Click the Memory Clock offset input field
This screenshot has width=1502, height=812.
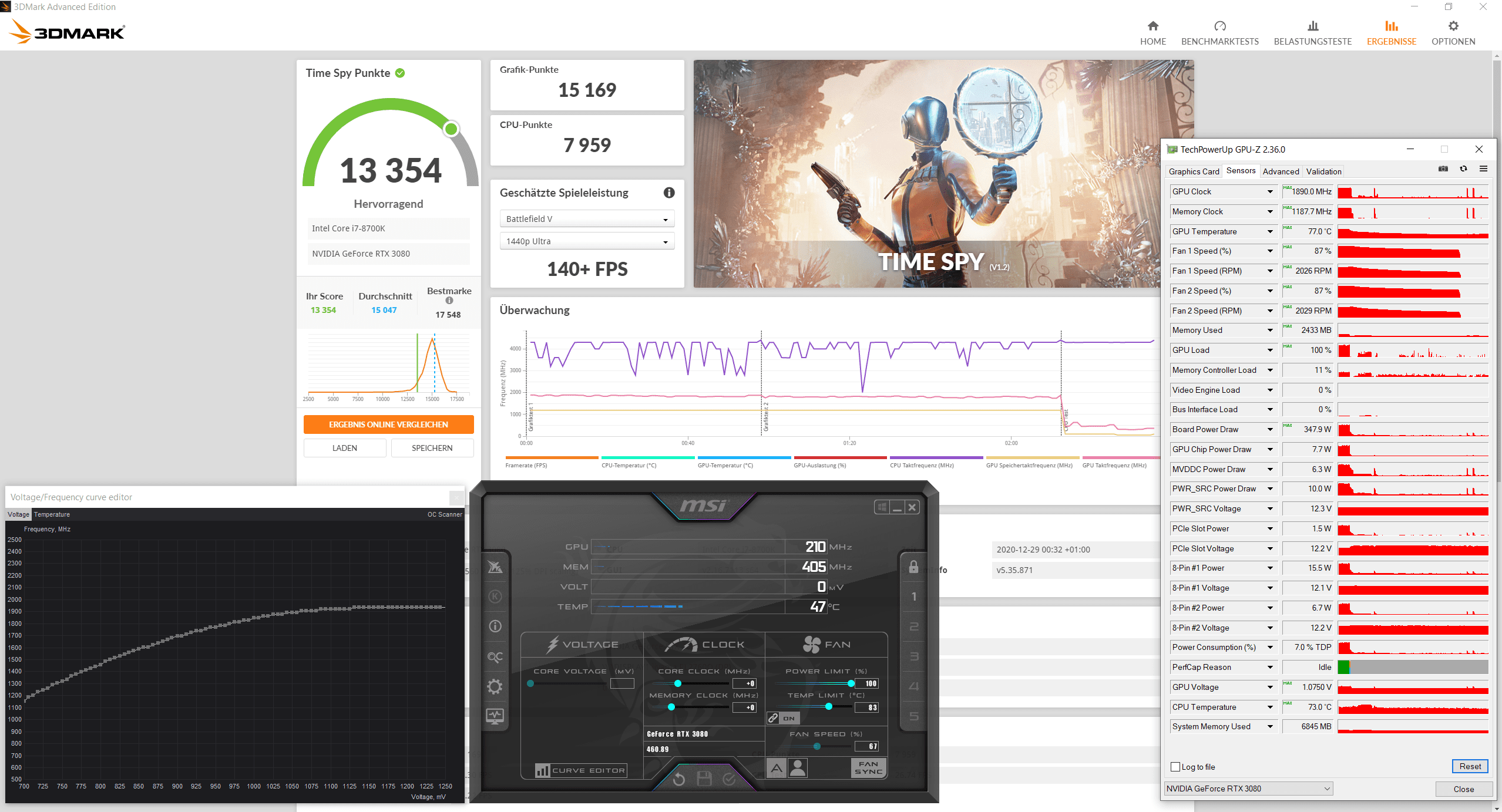point(744,707)
